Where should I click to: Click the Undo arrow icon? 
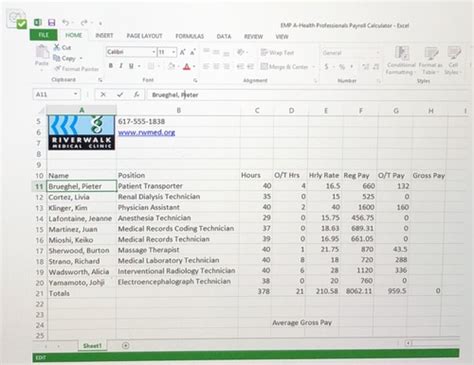tap(66, 22)
